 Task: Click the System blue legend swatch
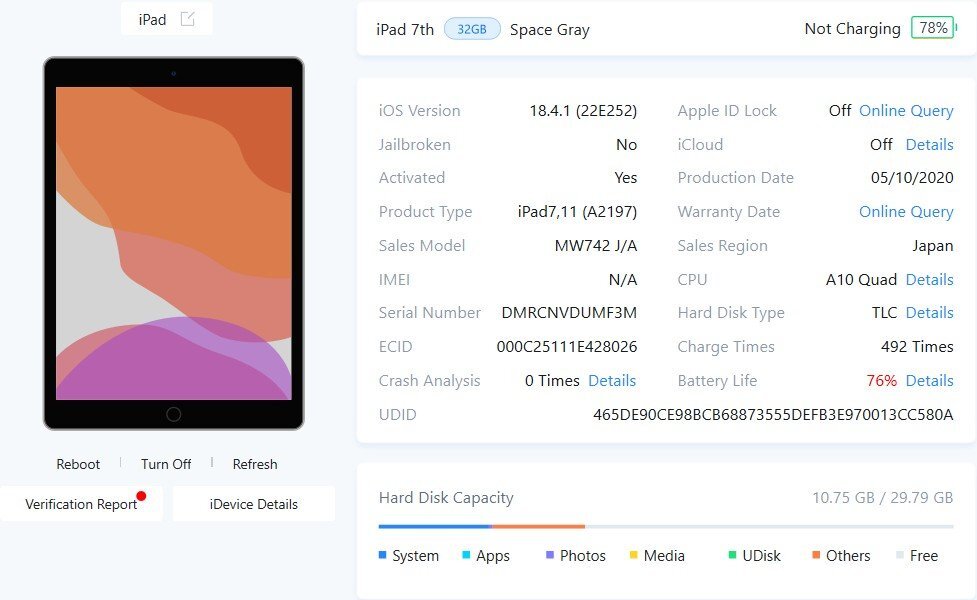click(383, 555)
